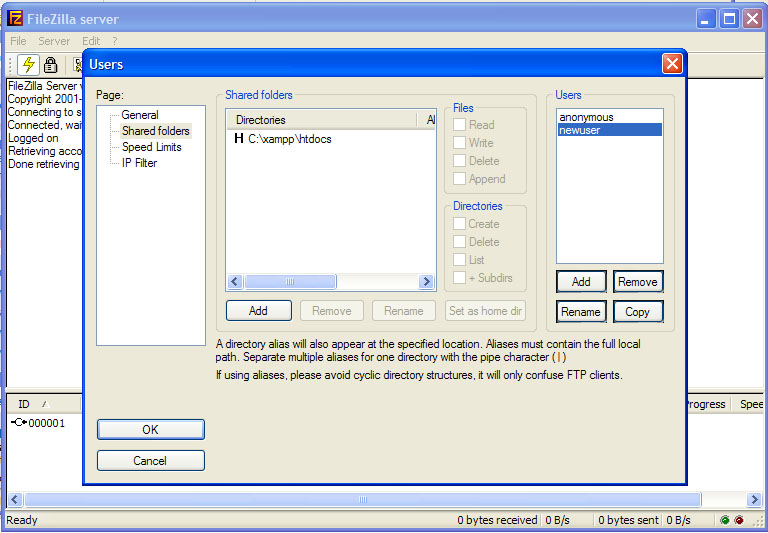Open the Server menu
This screenshot has height=533, width=768.
pos(54,41)
